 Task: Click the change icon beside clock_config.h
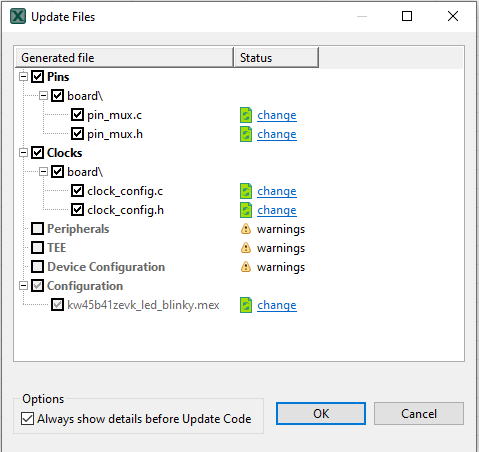click(246, 210)
